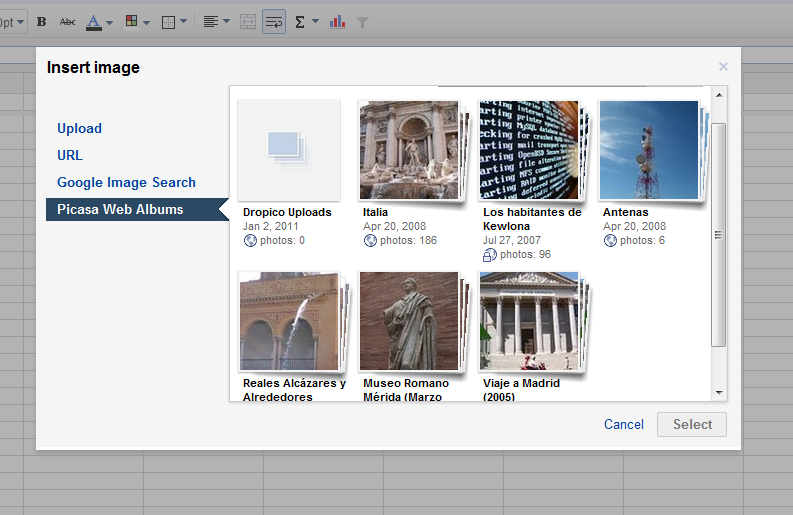Close the Insert image dialog

coord(723,66)
